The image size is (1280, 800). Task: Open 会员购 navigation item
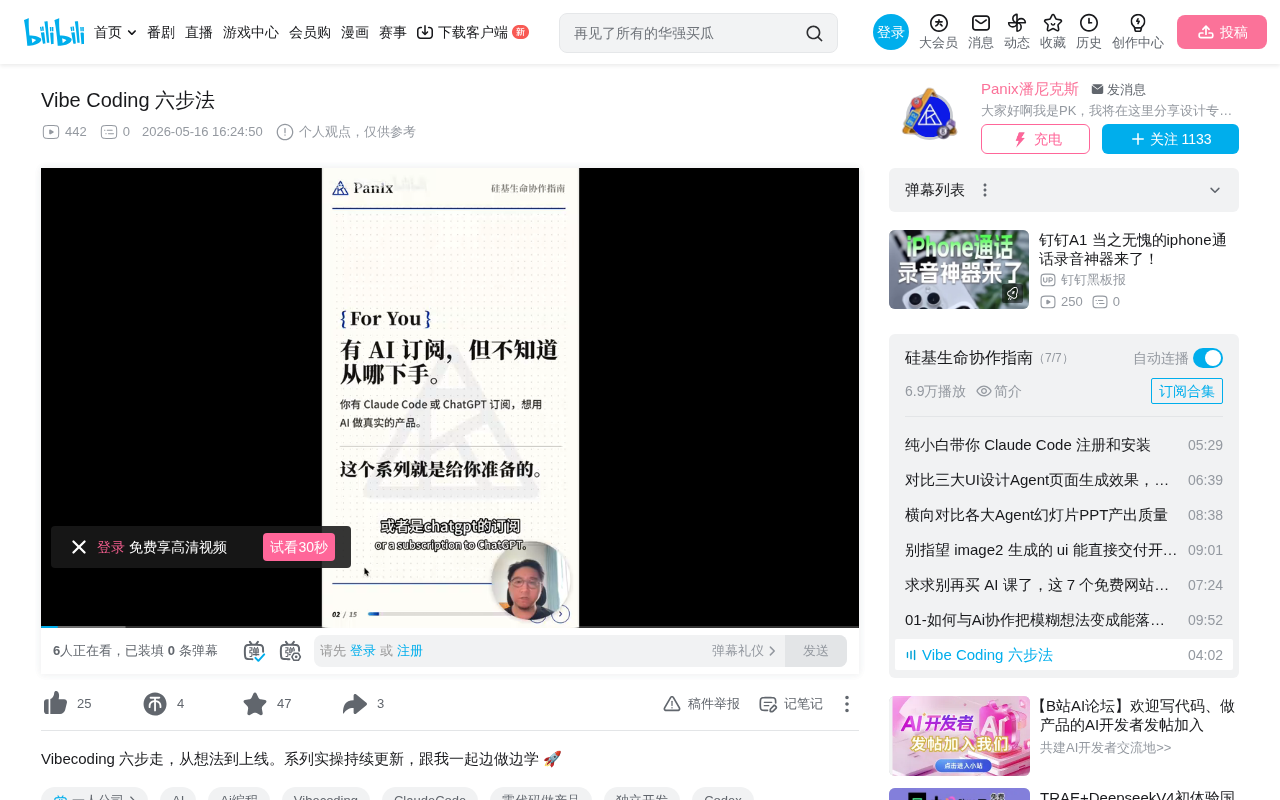click(310, 32)
